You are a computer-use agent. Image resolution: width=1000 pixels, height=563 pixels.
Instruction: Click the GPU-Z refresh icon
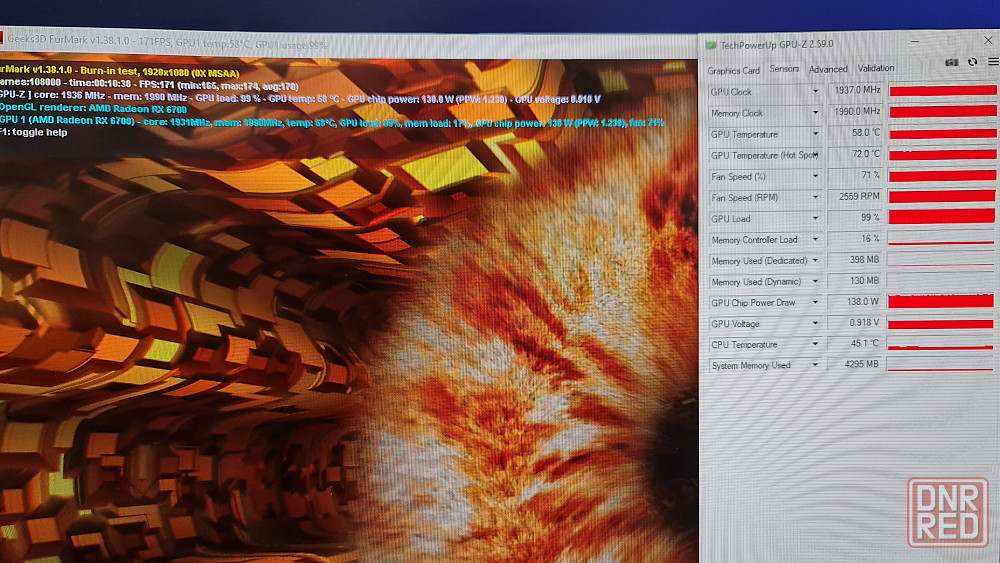[973, 62]
